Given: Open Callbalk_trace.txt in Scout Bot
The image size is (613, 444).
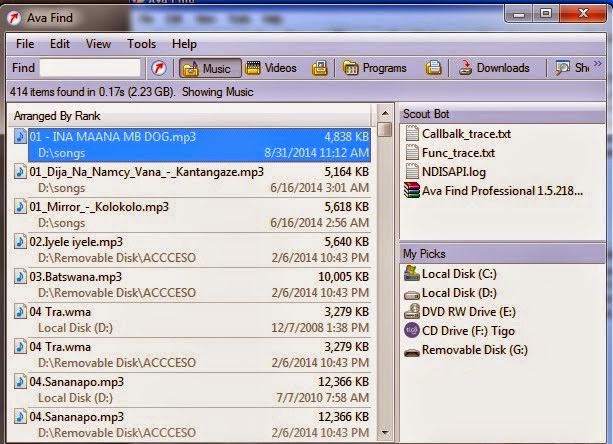Looking at the screenshot, I should pyautogui.click(x=466, y=134).
